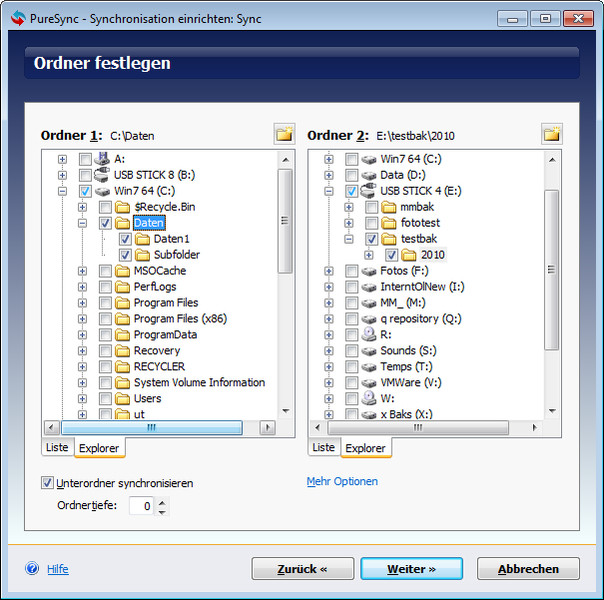Click the Ordner 1 horizontal scrollbar thumb
604x600 pixels.
[152, 427]
